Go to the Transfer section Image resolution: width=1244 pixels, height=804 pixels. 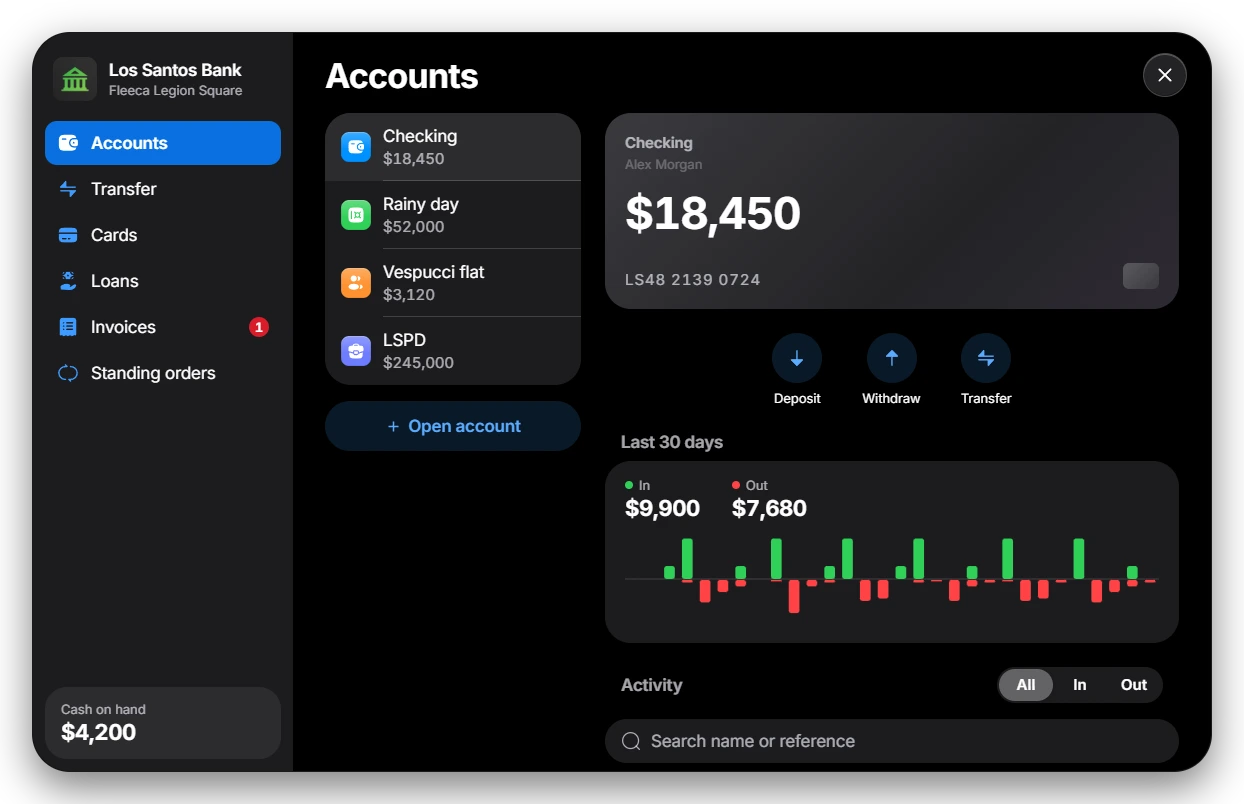[163, 189]
